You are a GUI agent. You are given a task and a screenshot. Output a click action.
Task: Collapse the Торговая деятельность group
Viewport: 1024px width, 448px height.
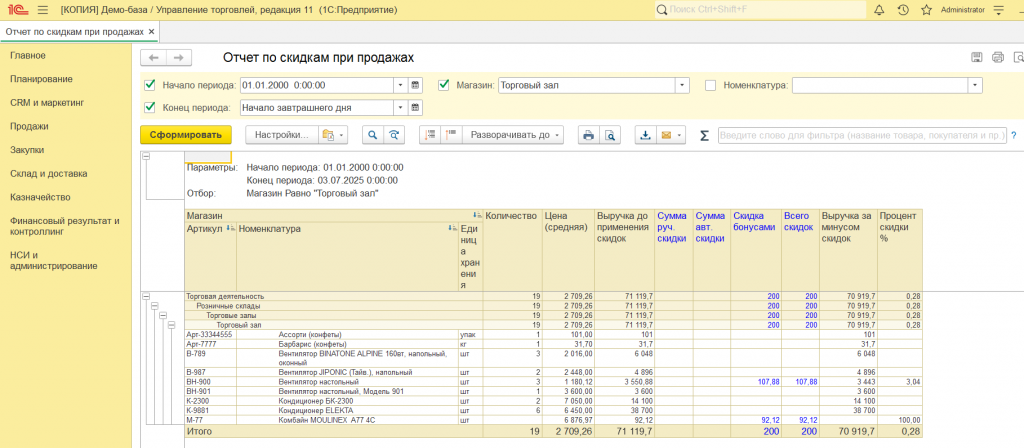tap(146, 296)
